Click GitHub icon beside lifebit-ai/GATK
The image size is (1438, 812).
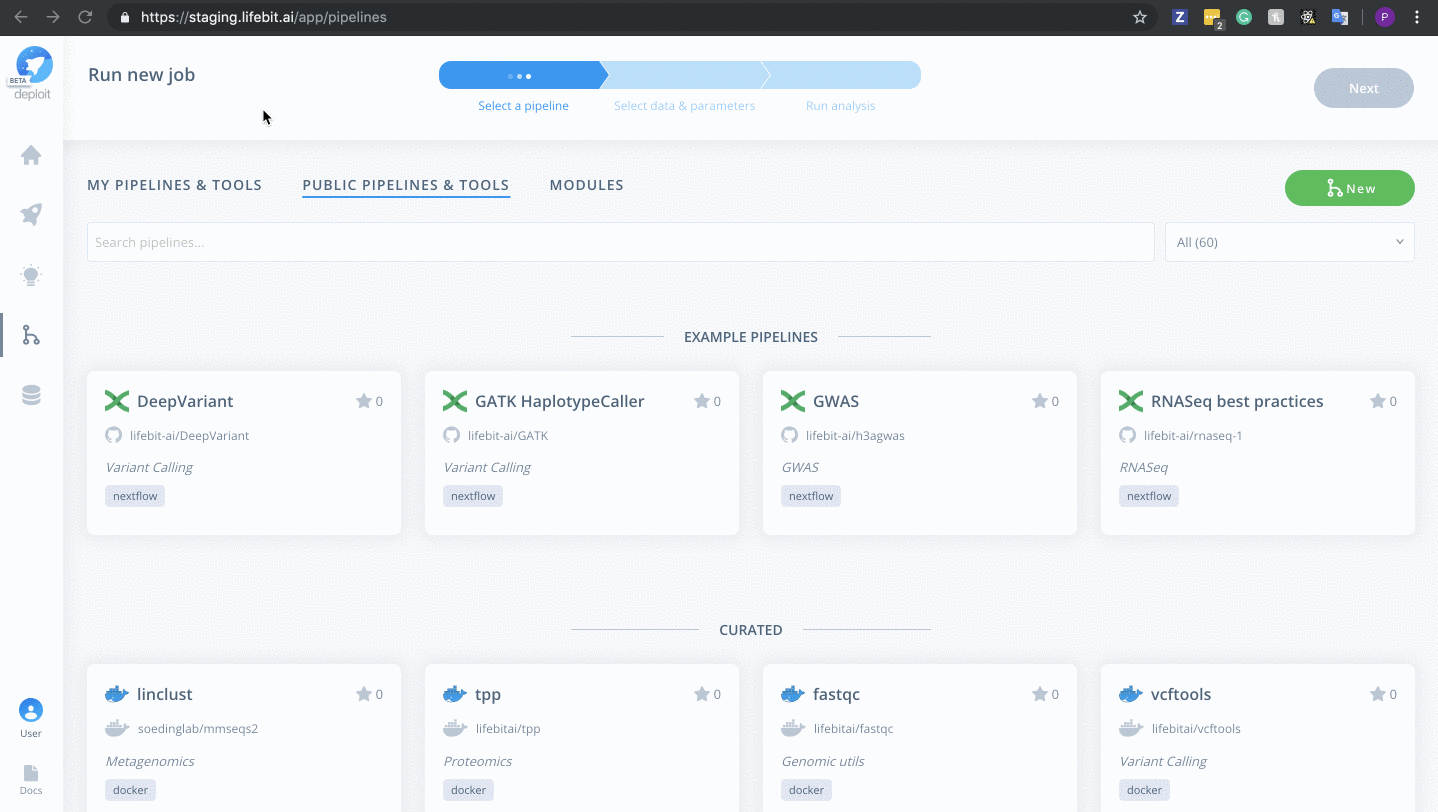(452, 435)
